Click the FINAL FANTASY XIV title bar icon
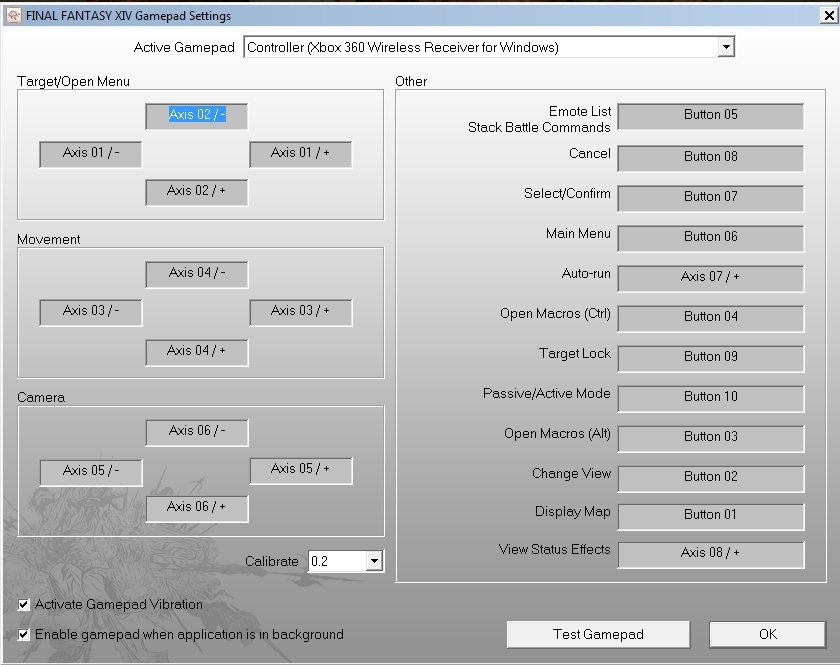The width and height of the screenshot is (840, 665). click(x=14, y=16)
